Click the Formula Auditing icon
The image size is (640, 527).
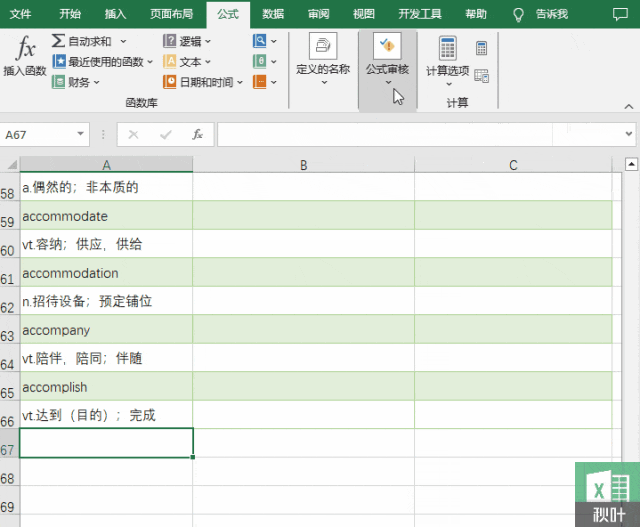pyautogui.click(x=387, y=46)
